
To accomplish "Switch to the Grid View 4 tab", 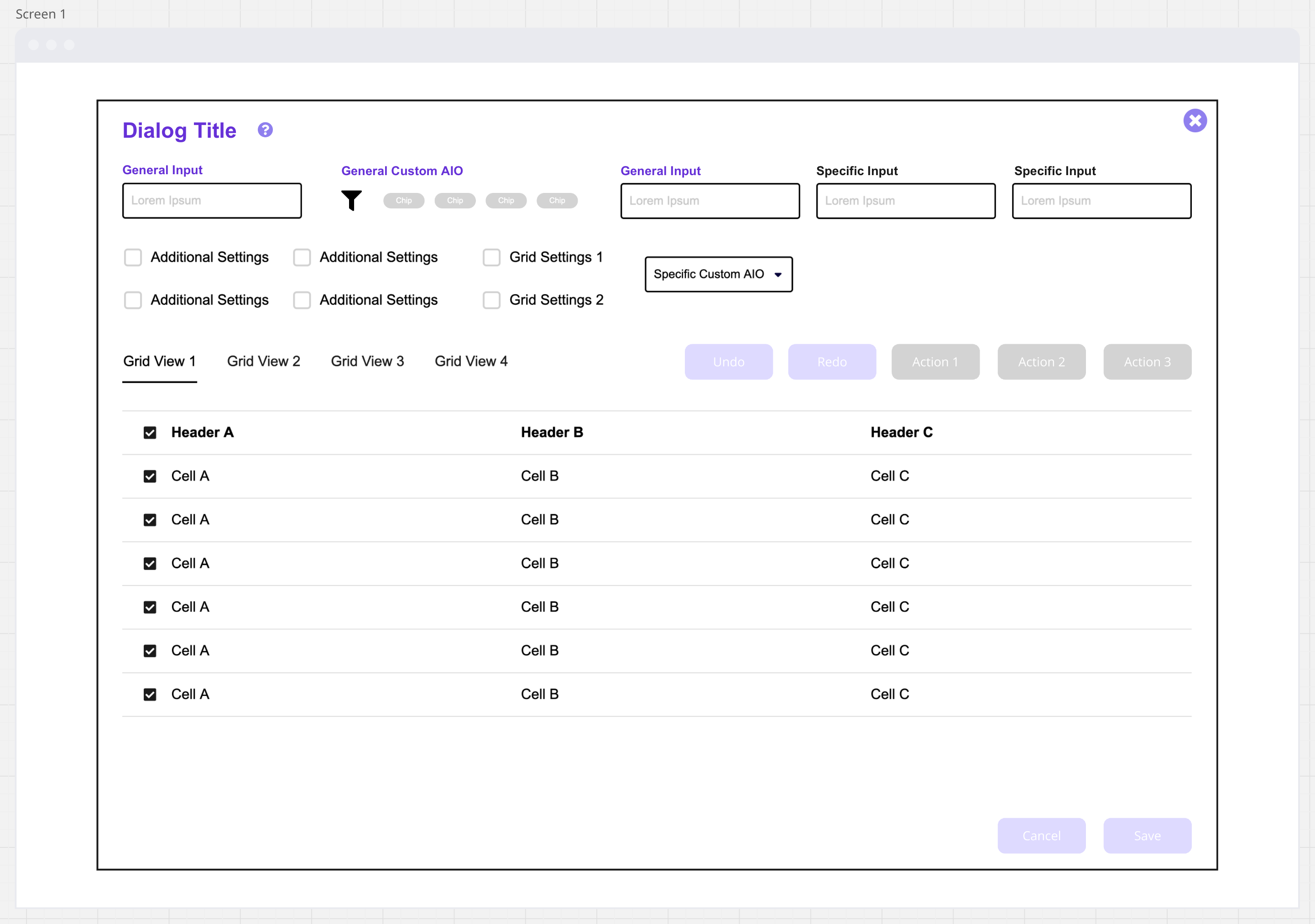I will [x=471, y=361].
